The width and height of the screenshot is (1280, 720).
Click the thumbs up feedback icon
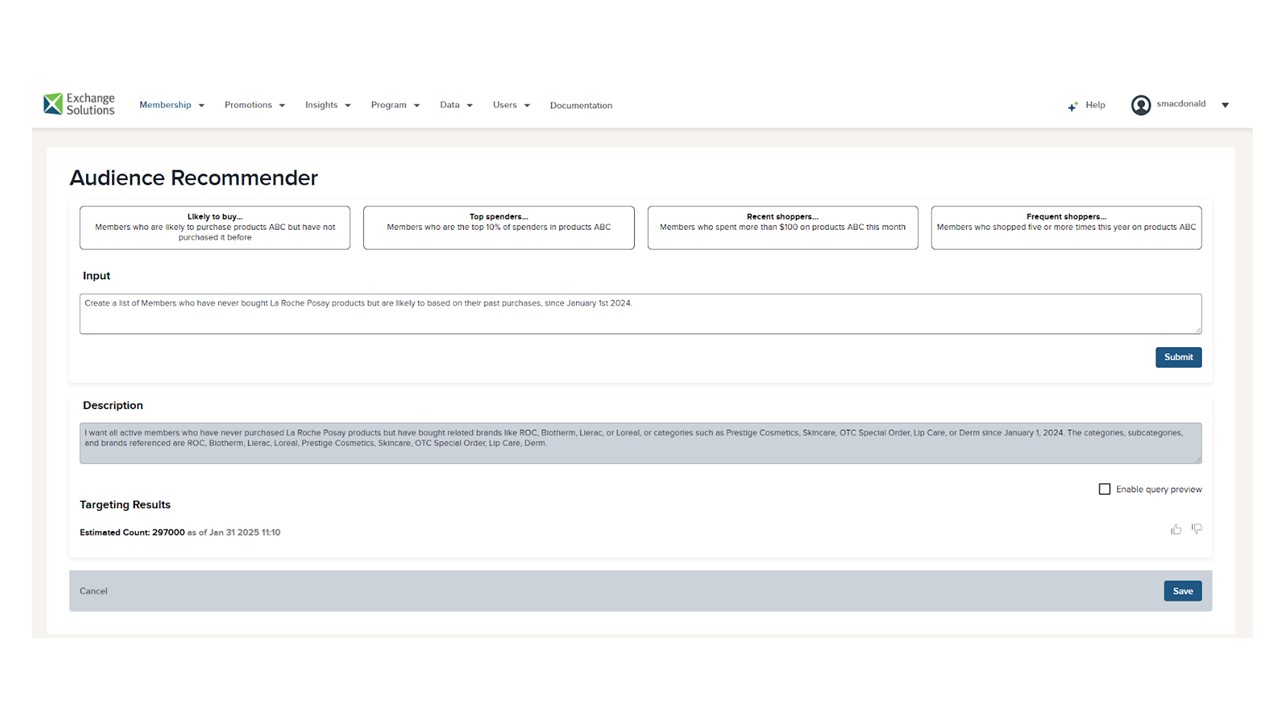click(1176, 529)
